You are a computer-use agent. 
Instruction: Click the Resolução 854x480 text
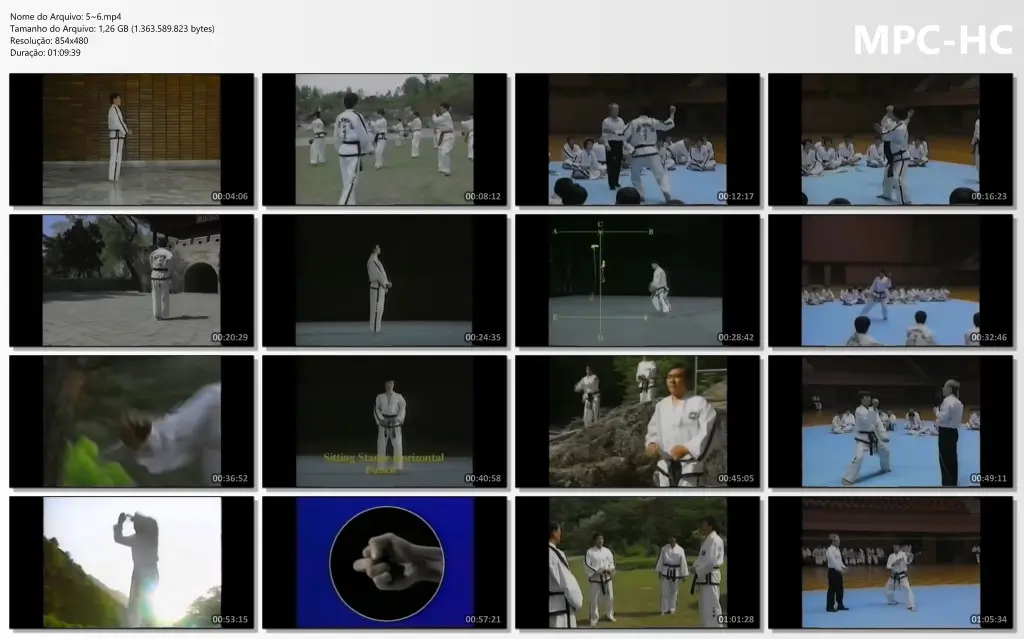click(49, 41)
